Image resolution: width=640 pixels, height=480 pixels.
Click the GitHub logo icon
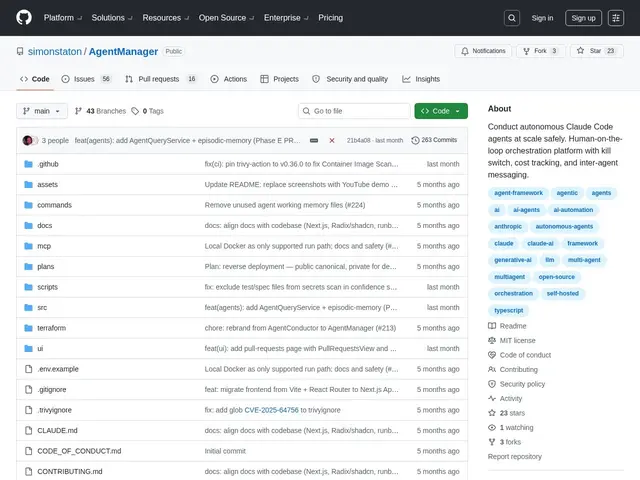(x=24, y=18)
